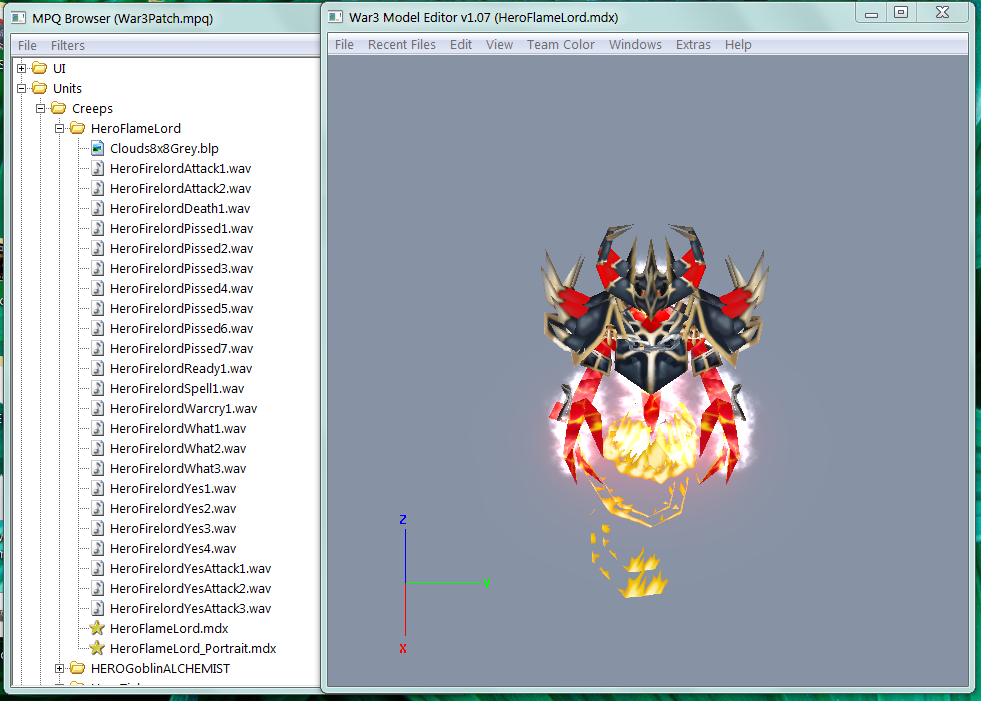
Task: Click the Creeps folder icon
Action: pyautogui.click(x=59, y=108)
